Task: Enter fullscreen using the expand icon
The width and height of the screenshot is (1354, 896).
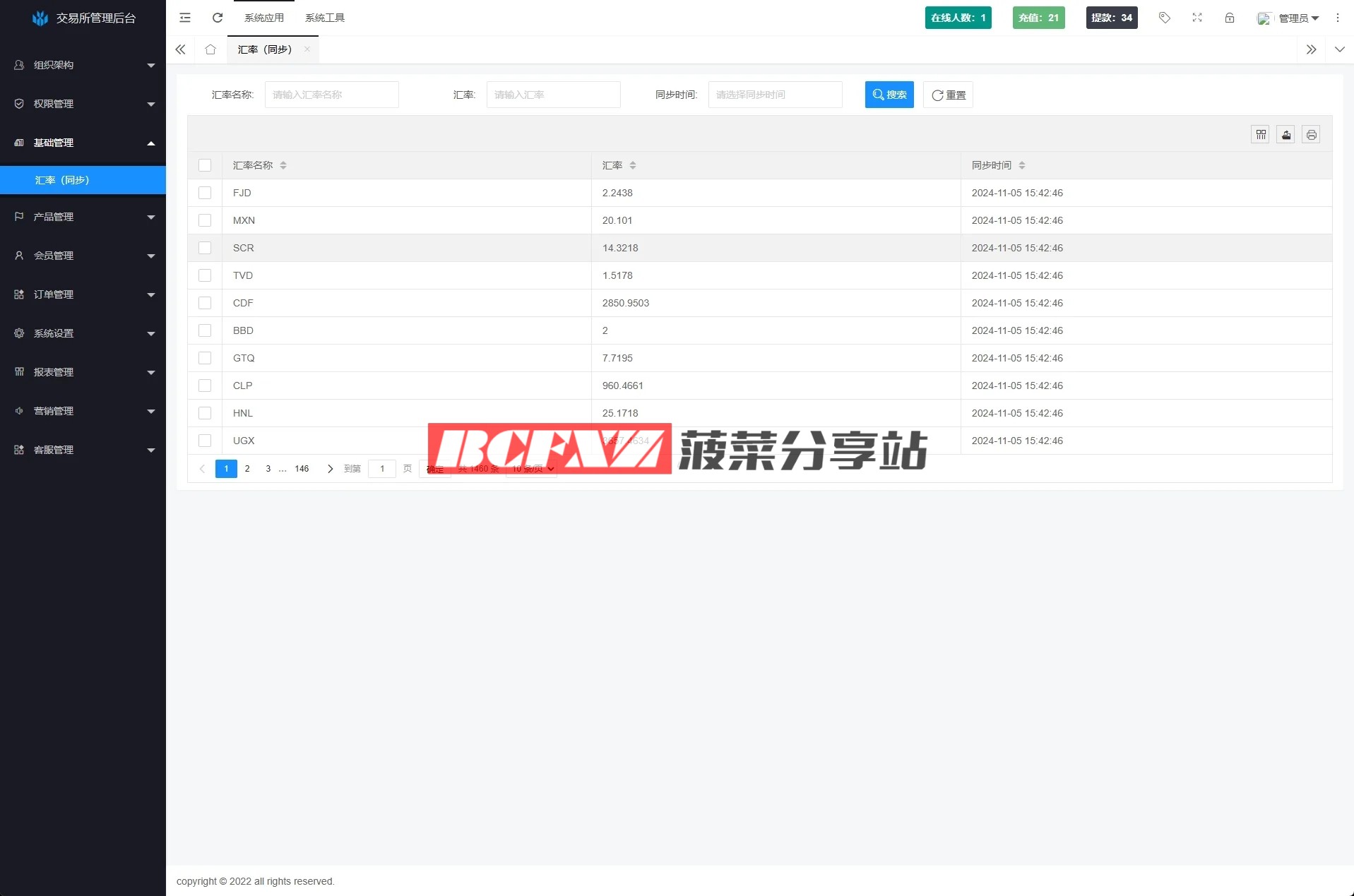Action: tap(1196, 18)
